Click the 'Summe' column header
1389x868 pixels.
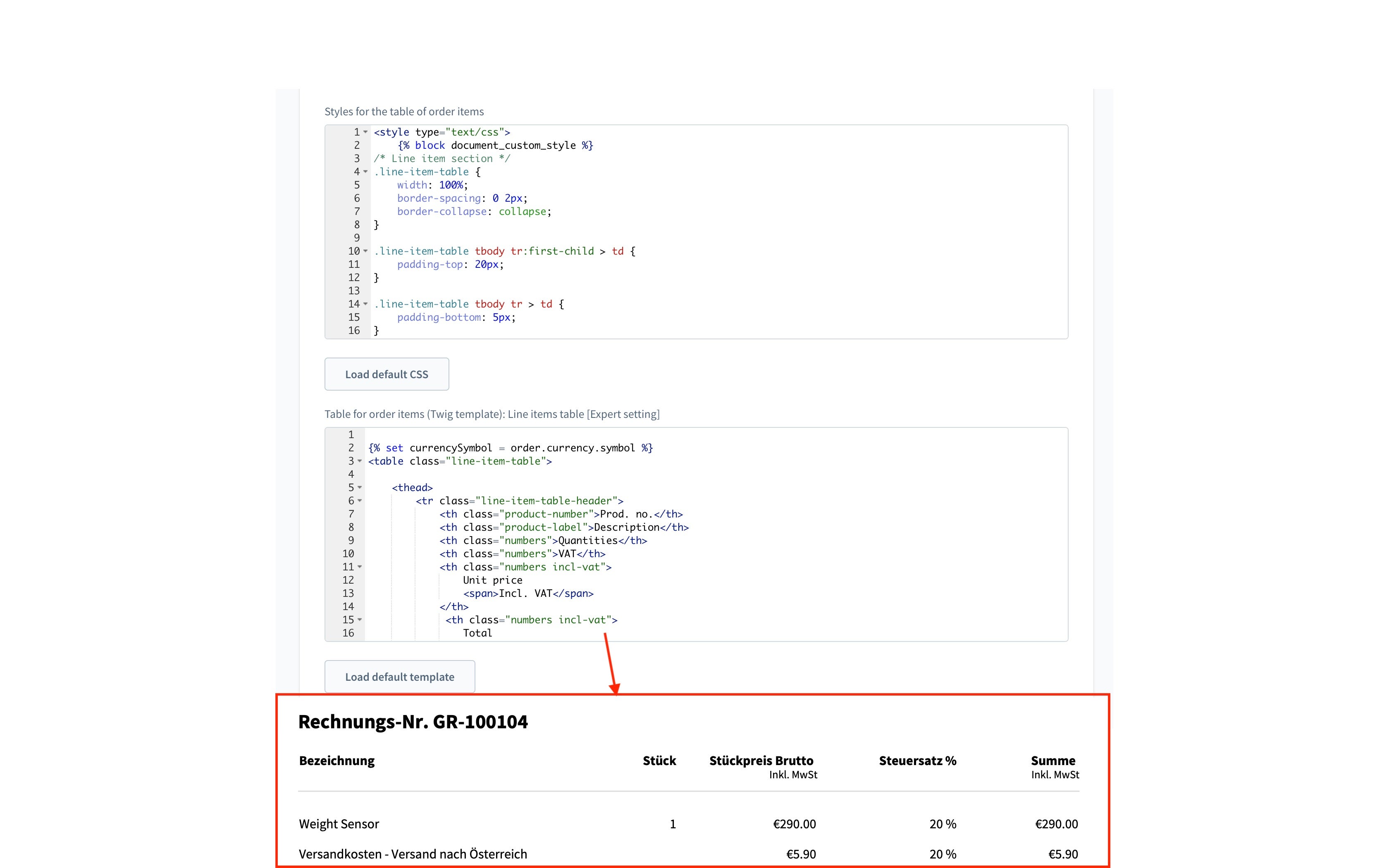1052,761
